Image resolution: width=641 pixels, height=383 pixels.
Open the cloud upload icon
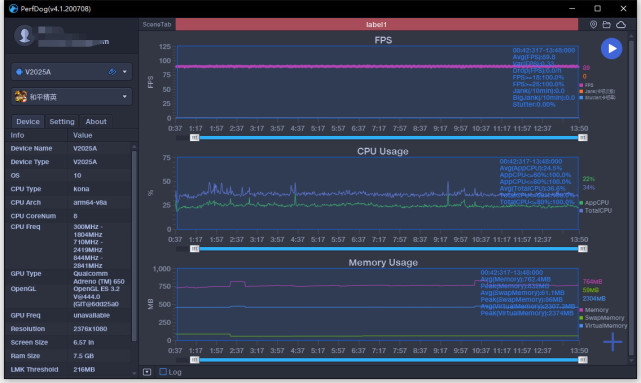pos(621,25)
